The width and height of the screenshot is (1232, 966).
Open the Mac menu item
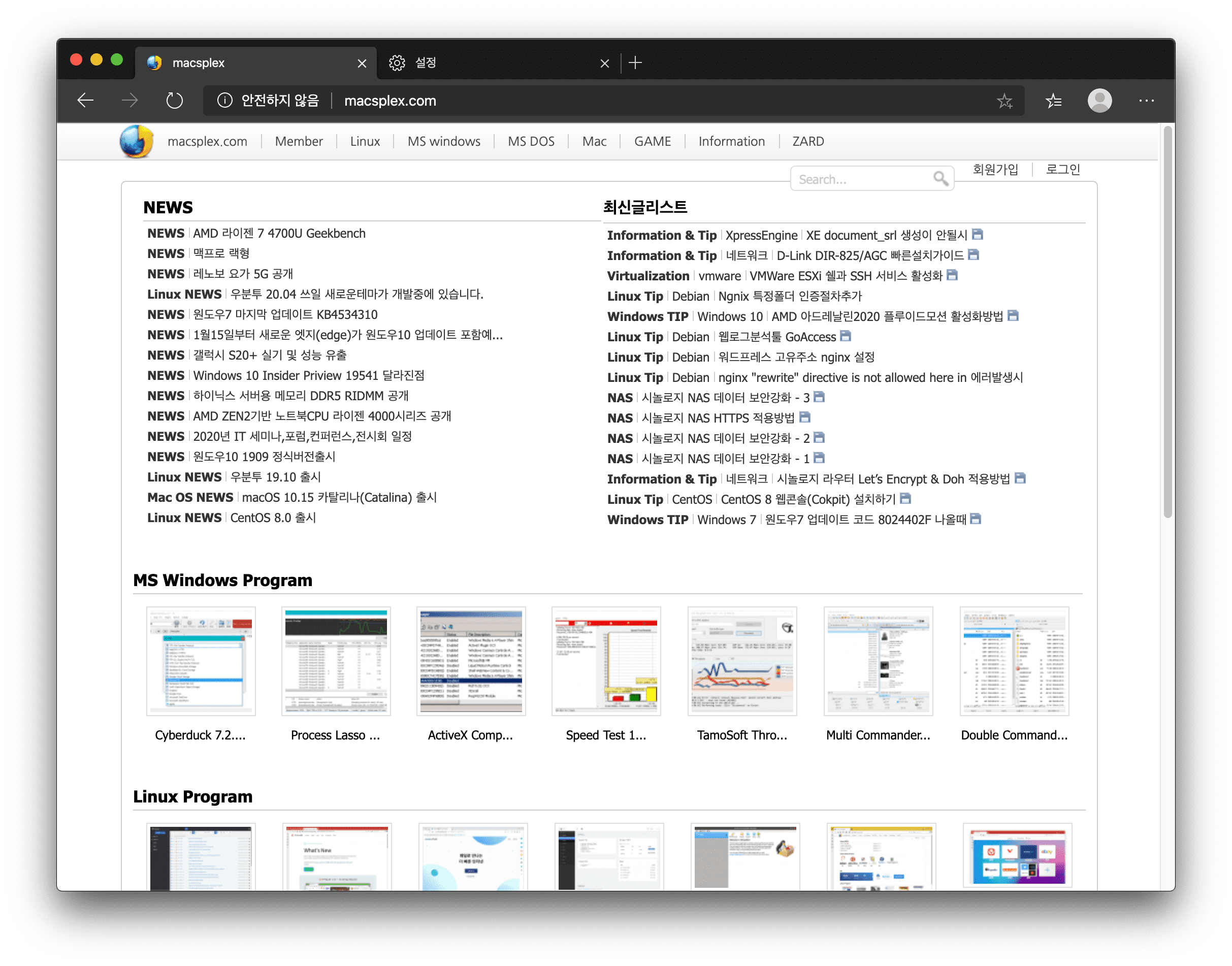point(594,141)
